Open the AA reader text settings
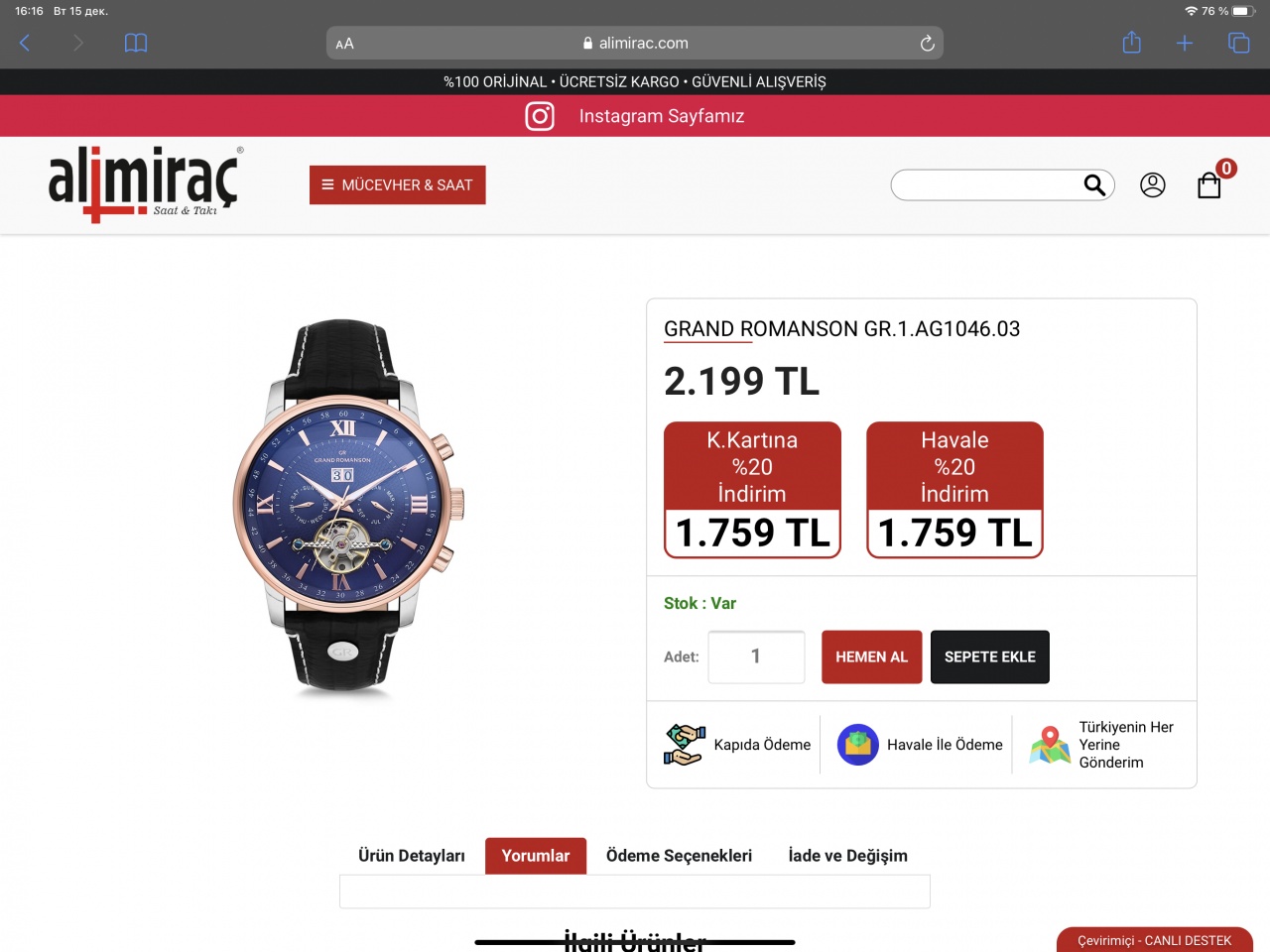 (x=344, y=44)
